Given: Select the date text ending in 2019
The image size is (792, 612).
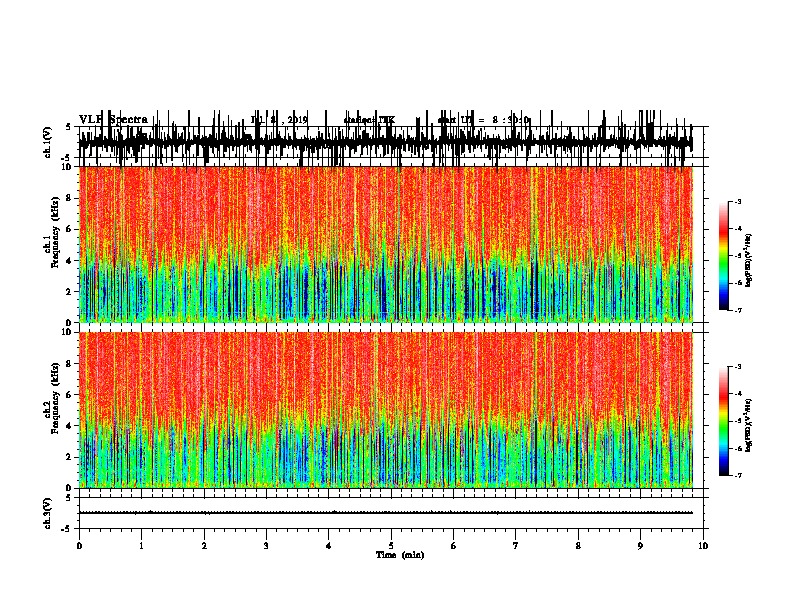Looking at the screenshot, I should click(279, 120).
